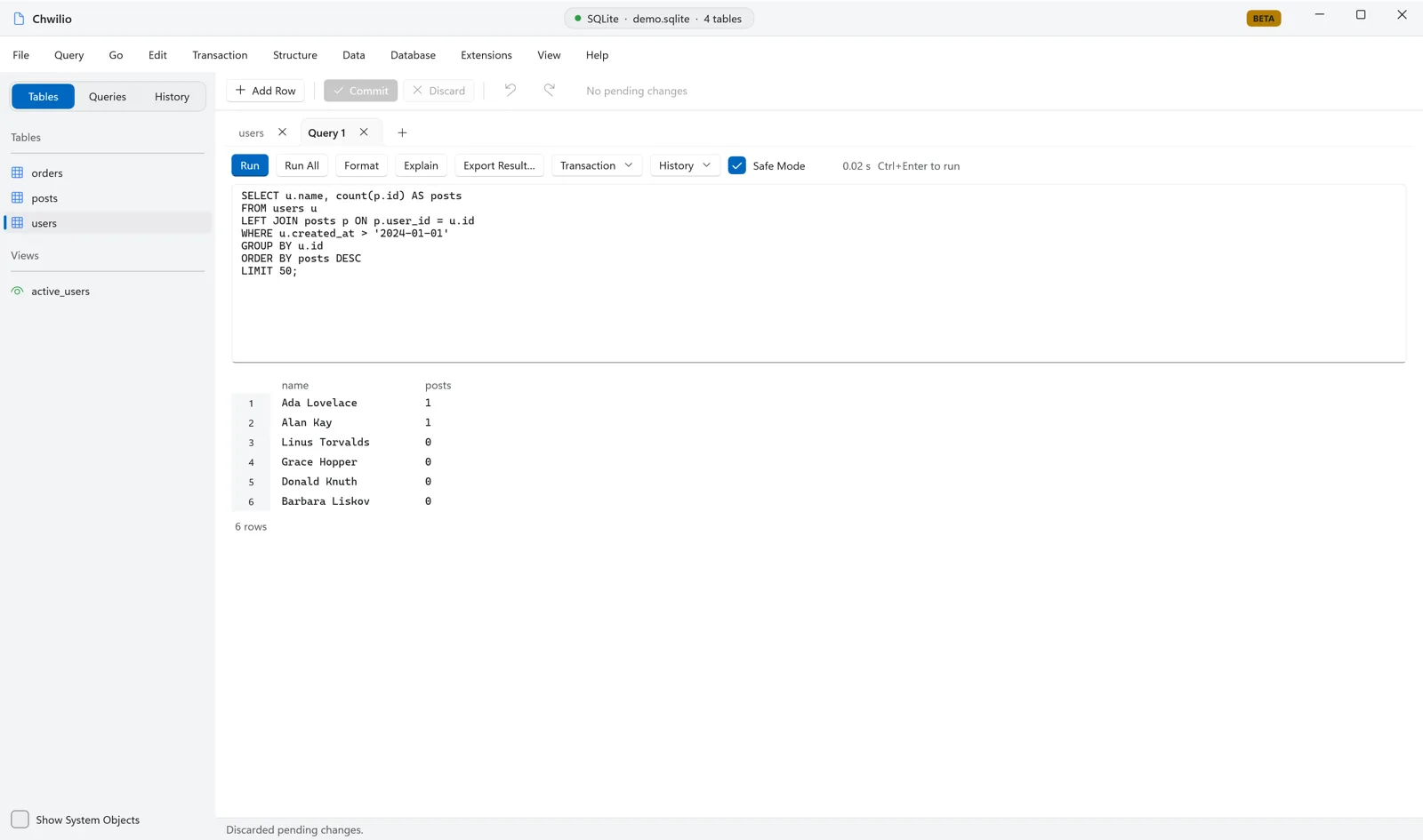1423x840 pixels.
Task: Open the Transaction menu in menu bar
Action: pos(220,55)
